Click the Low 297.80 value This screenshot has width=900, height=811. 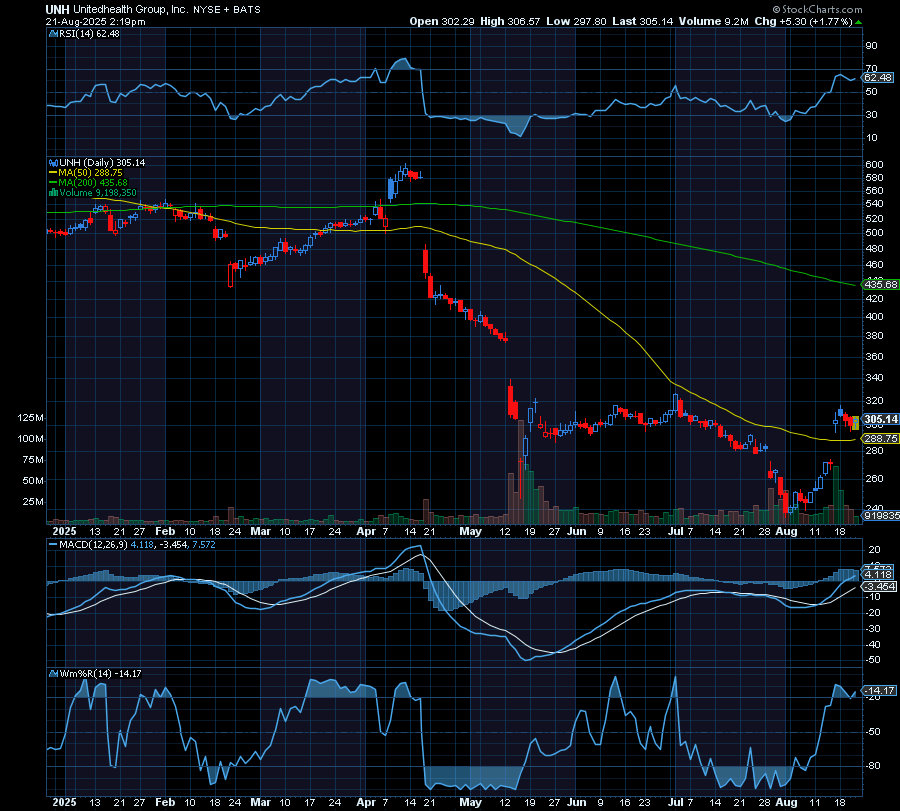(576, 21)
